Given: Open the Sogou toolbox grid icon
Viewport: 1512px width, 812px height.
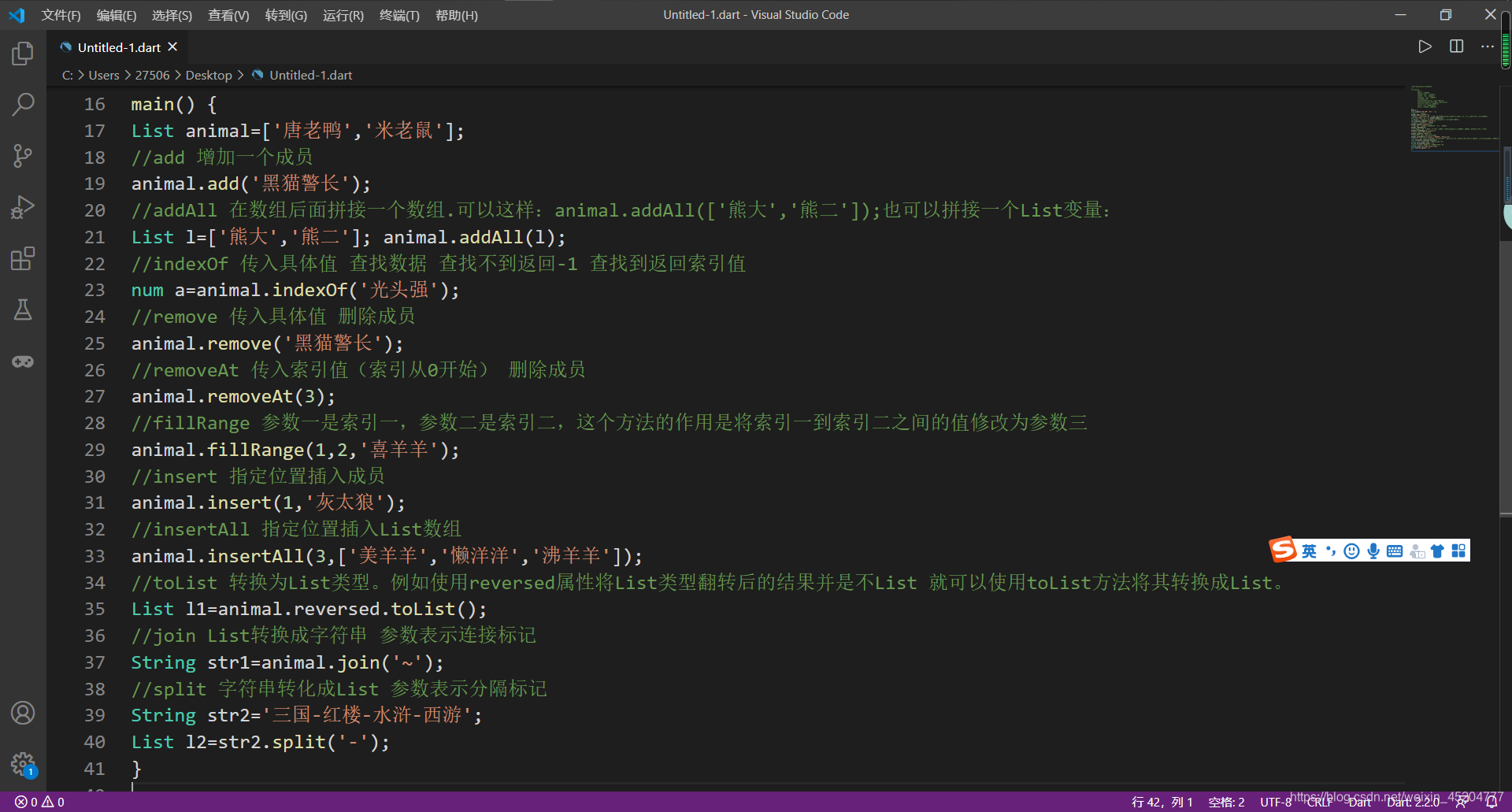Looking at the screenshot, I should pyautogui.click(x=1458, y=551).
